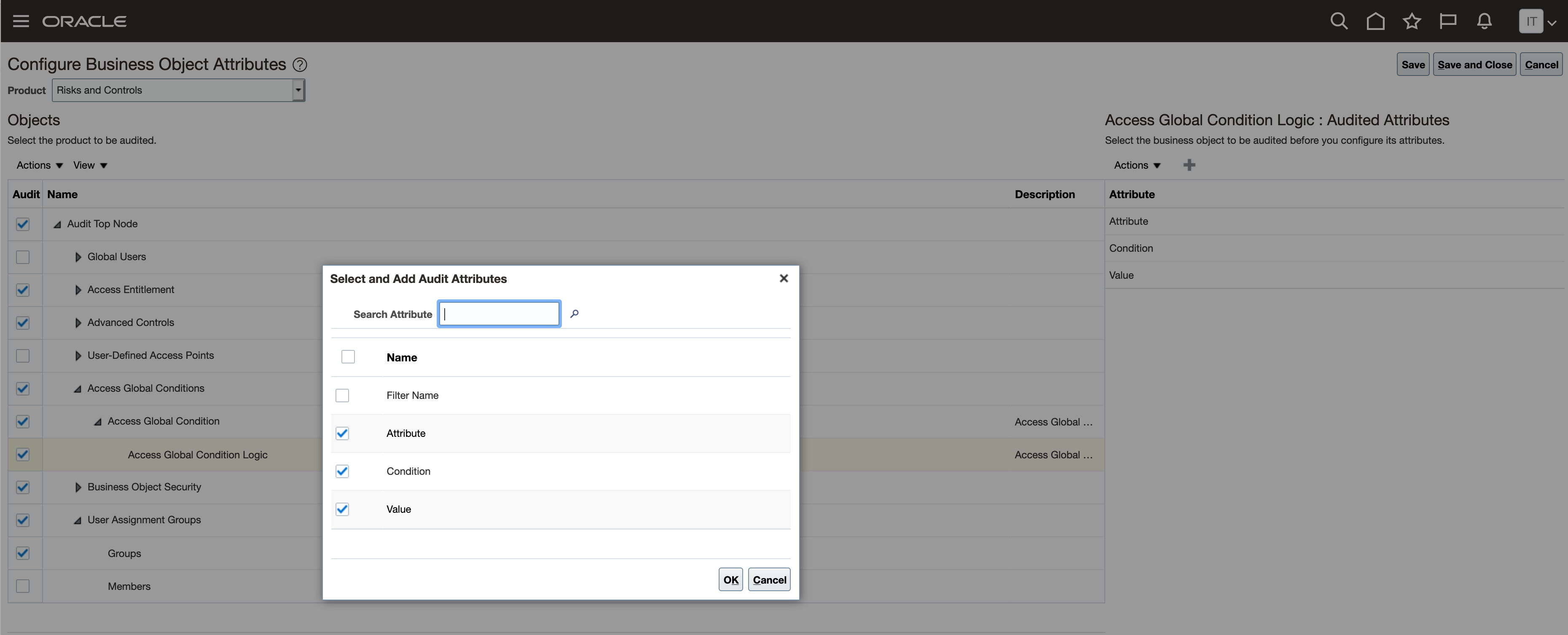Screen dimensions: 1568x635
Task: Click the search attribute magnifier icon
Action: [x=574, y=314]
